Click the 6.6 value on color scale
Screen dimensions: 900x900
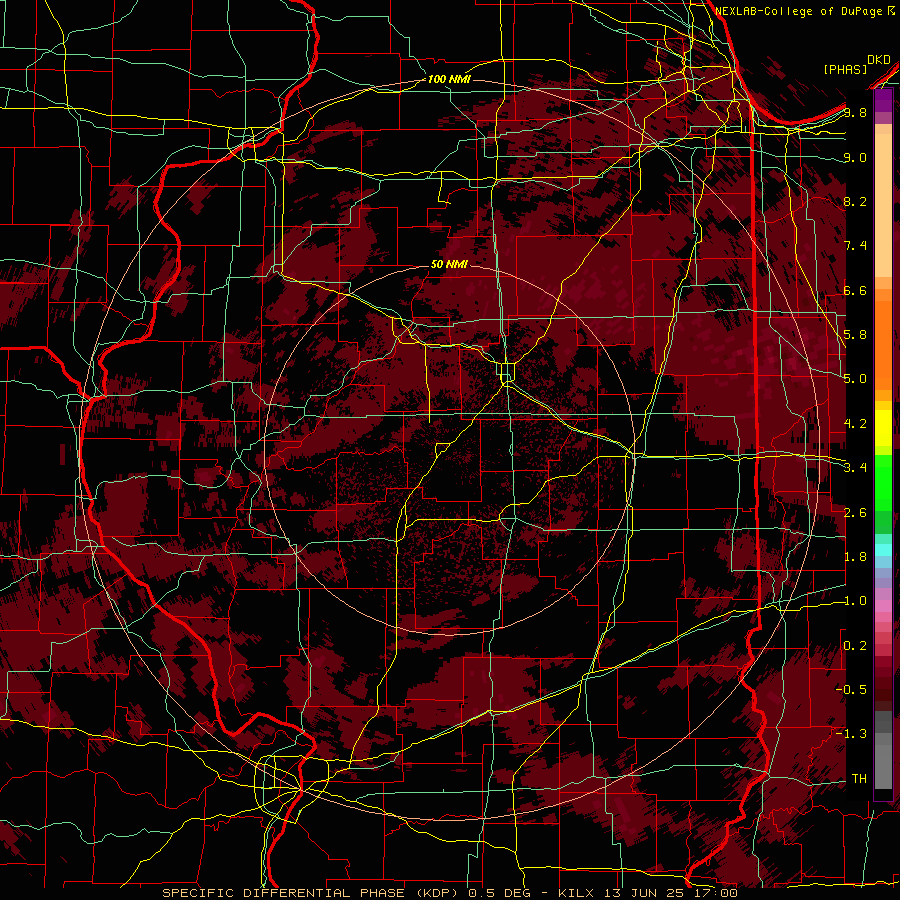855,290
